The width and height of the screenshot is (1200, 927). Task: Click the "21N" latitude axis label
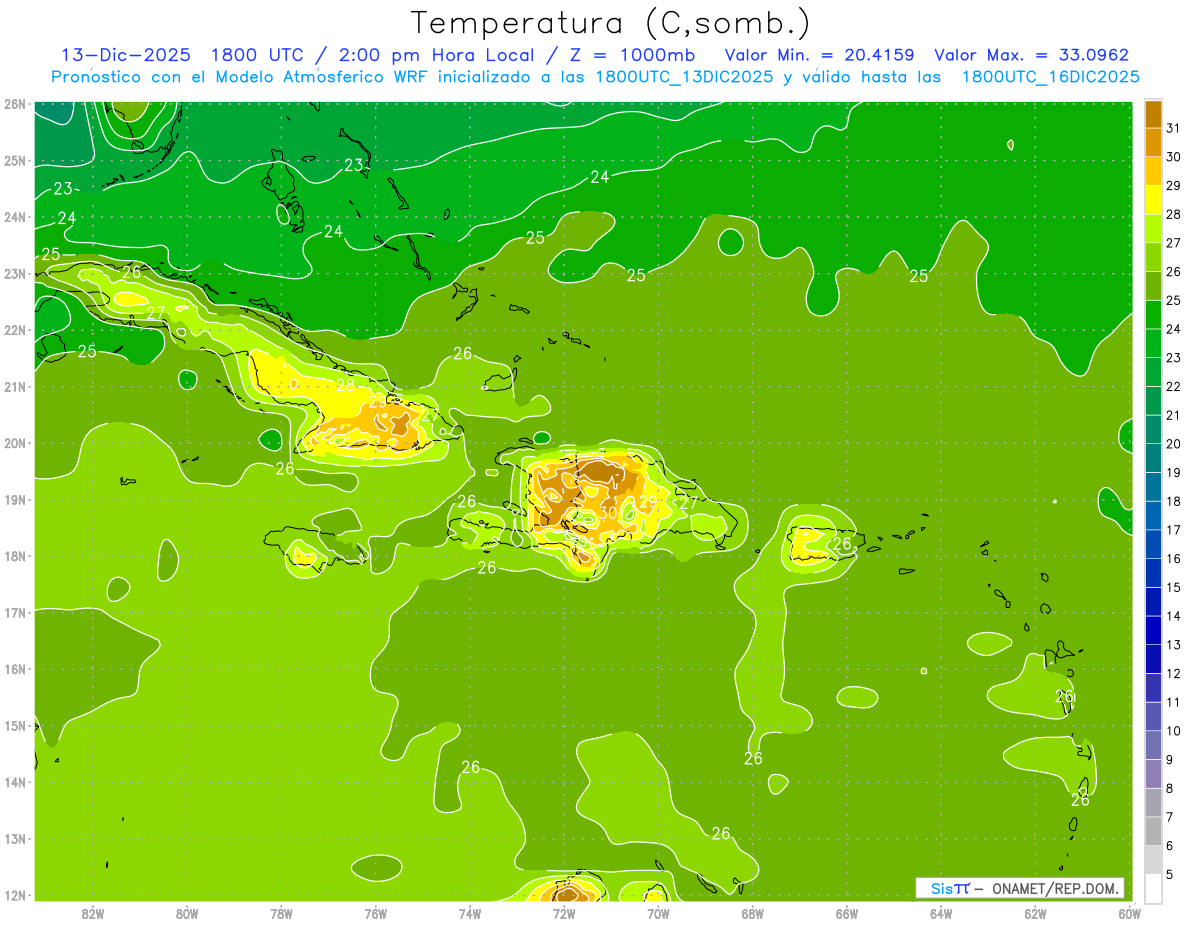[14, 387]
